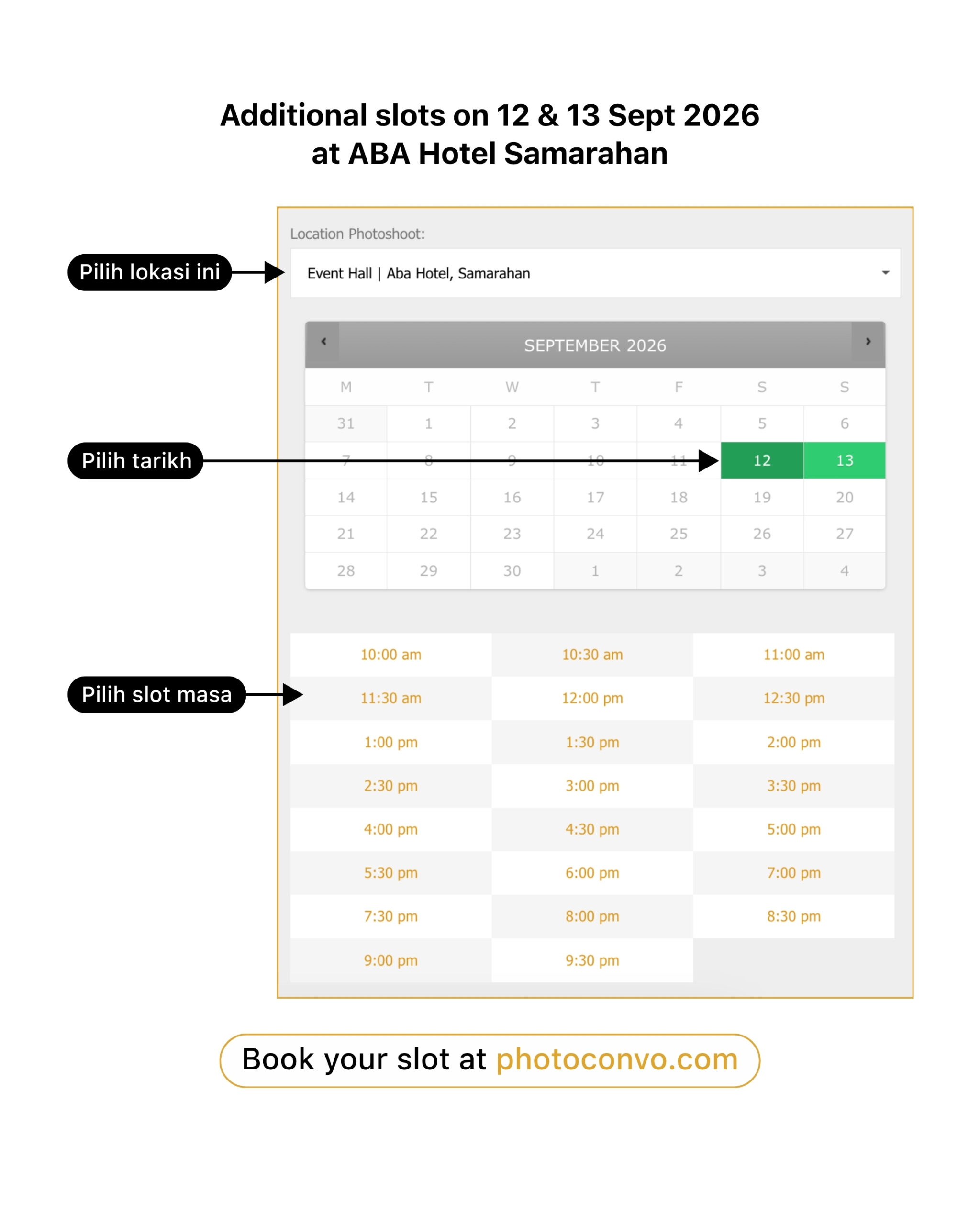Open the Location Photoshoot dropdown arrow
The width and height of the screenshot is (980, 1225).
click(885, 273)
